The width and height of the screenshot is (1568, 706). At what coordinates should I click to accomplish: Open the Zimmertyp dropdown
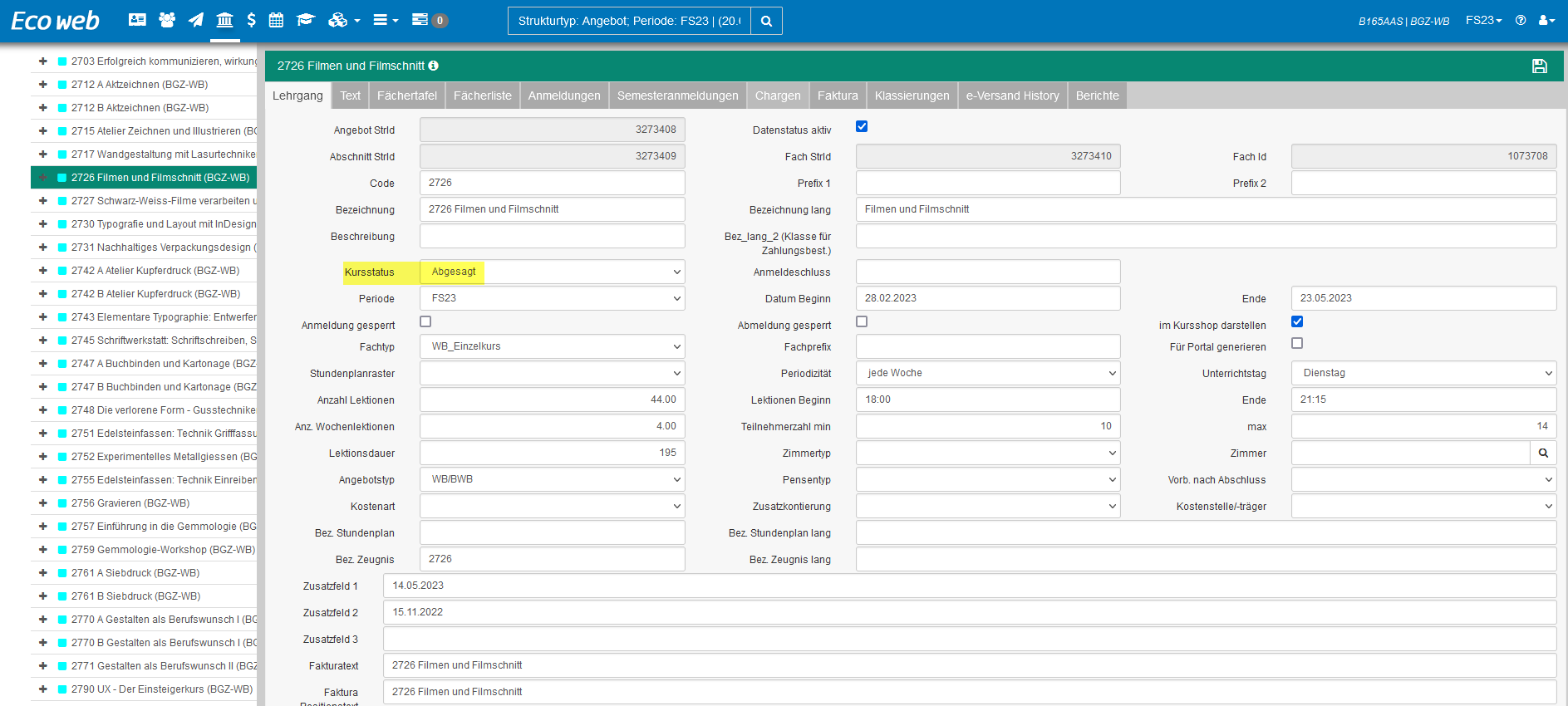[988, 453]
